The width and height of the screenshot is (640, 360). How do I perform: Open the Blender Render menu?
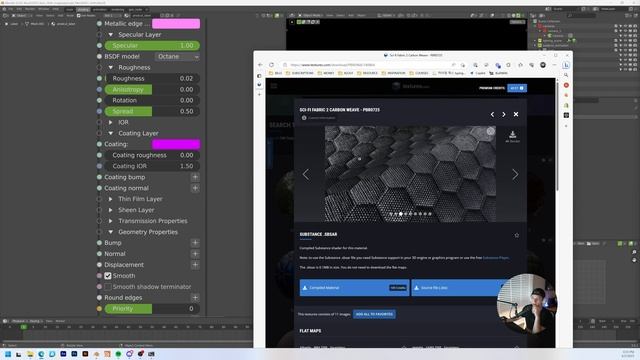tap(30, 9)
